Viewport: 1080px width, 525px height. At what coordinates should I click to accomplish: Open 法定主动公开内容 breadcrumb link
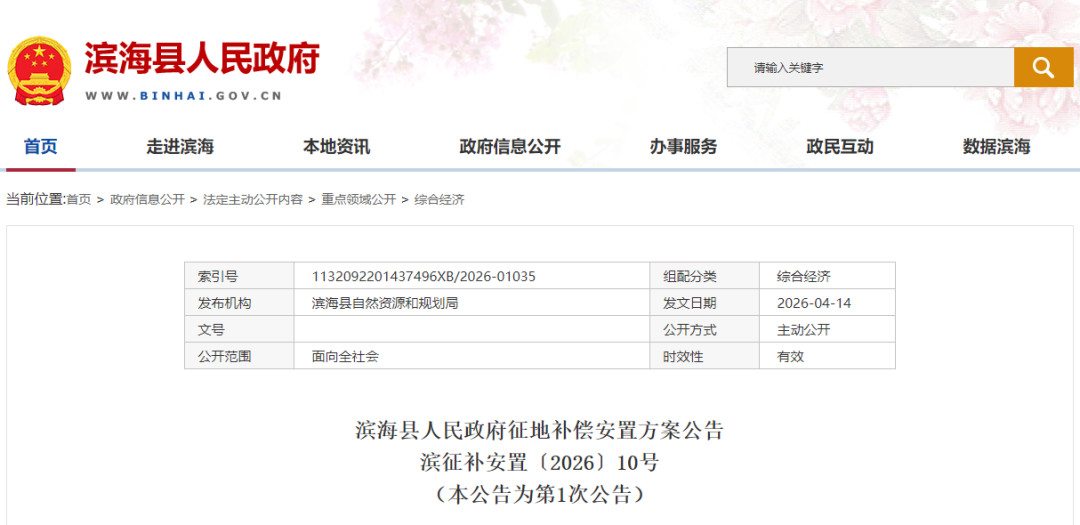(x=253, y=200)
